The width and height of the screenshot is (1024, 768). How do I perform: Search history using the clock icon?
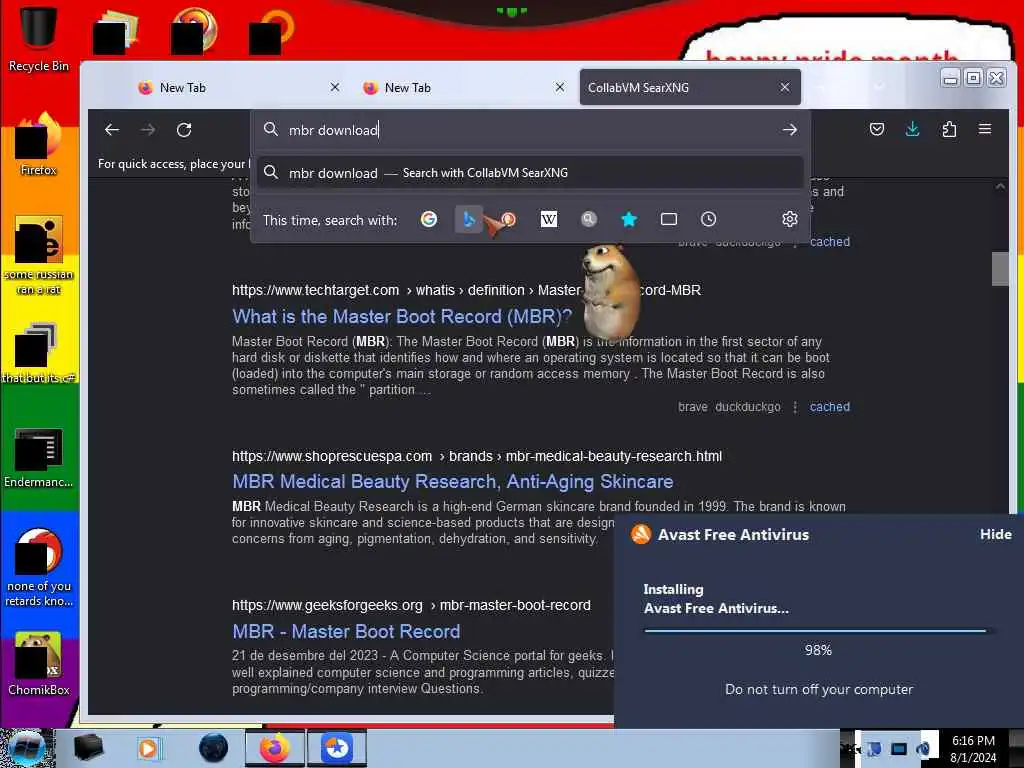(709, 219)
